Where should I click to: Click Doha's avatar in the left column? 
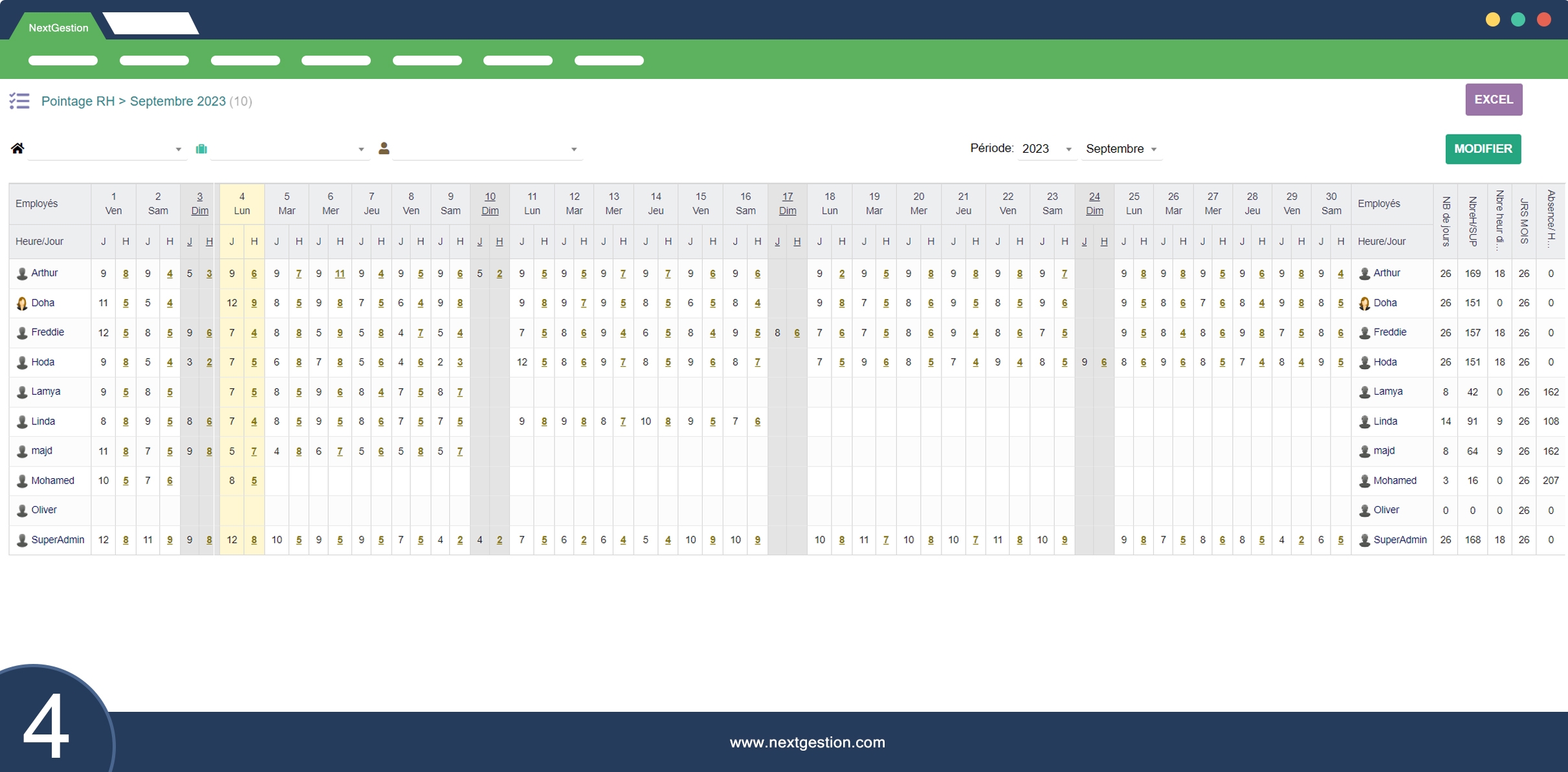(22, 303)
